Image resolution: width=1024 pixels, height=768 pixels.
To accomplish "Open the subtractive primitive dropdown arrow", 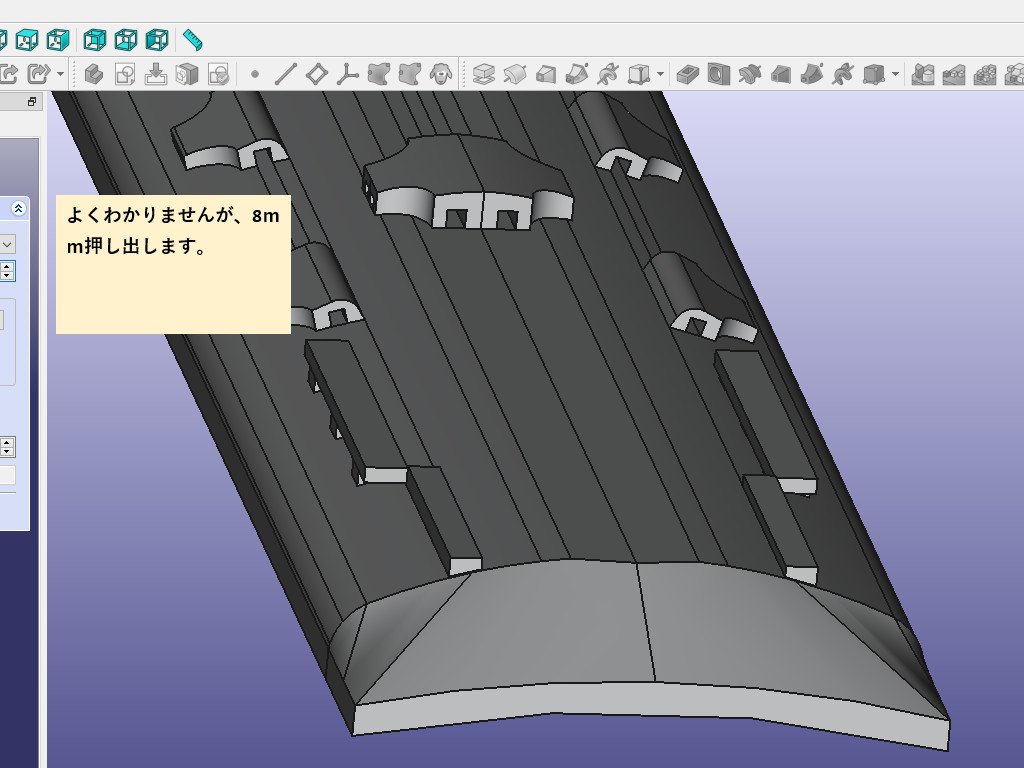I will click(x=895, y=74).
